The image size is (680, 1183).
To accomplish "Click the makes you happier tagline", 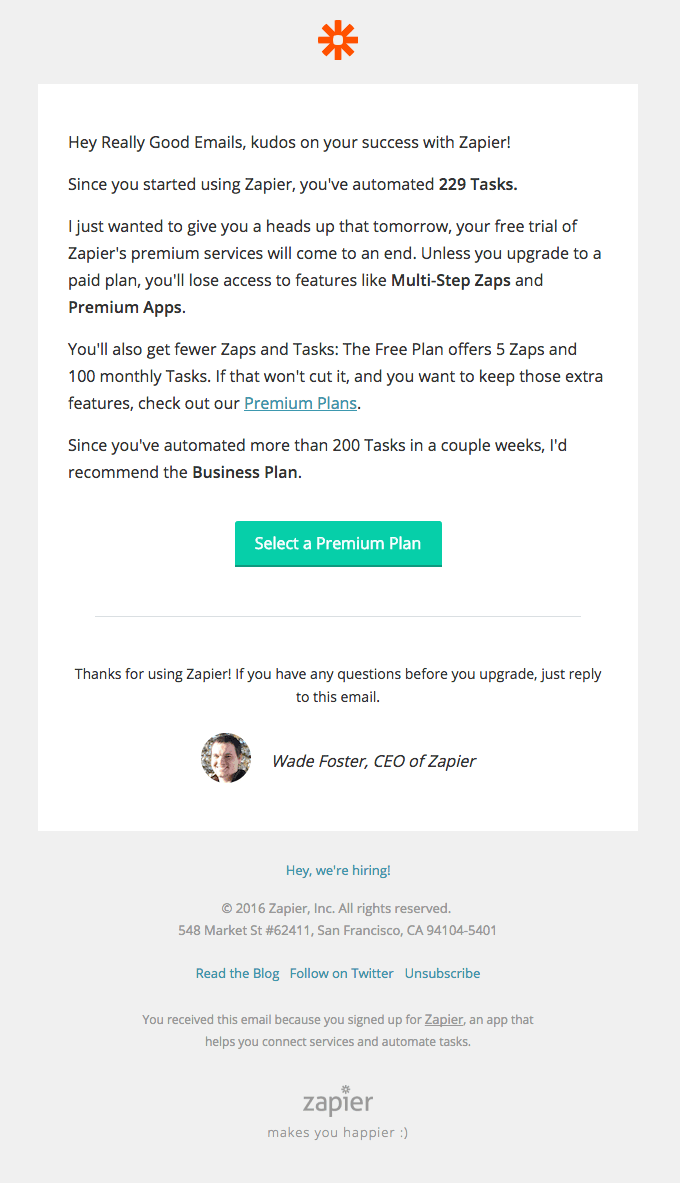I will pyautogui.click(x=337, y=1131).
